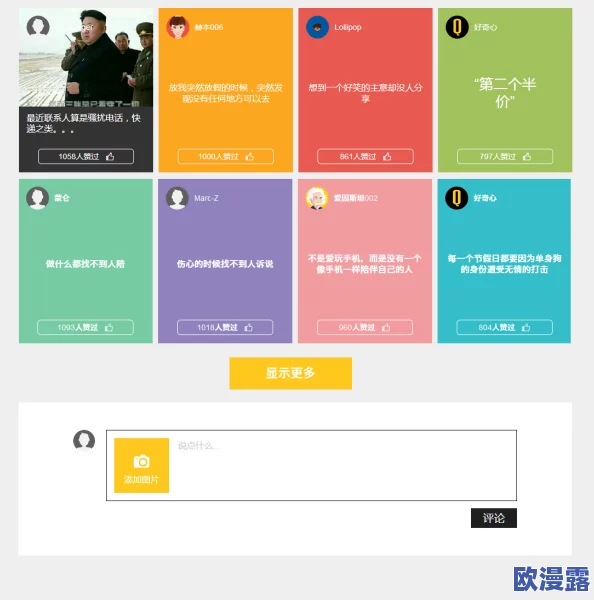Click the 960人赞过 like button

pyautogui.click(x=365, y=327)
